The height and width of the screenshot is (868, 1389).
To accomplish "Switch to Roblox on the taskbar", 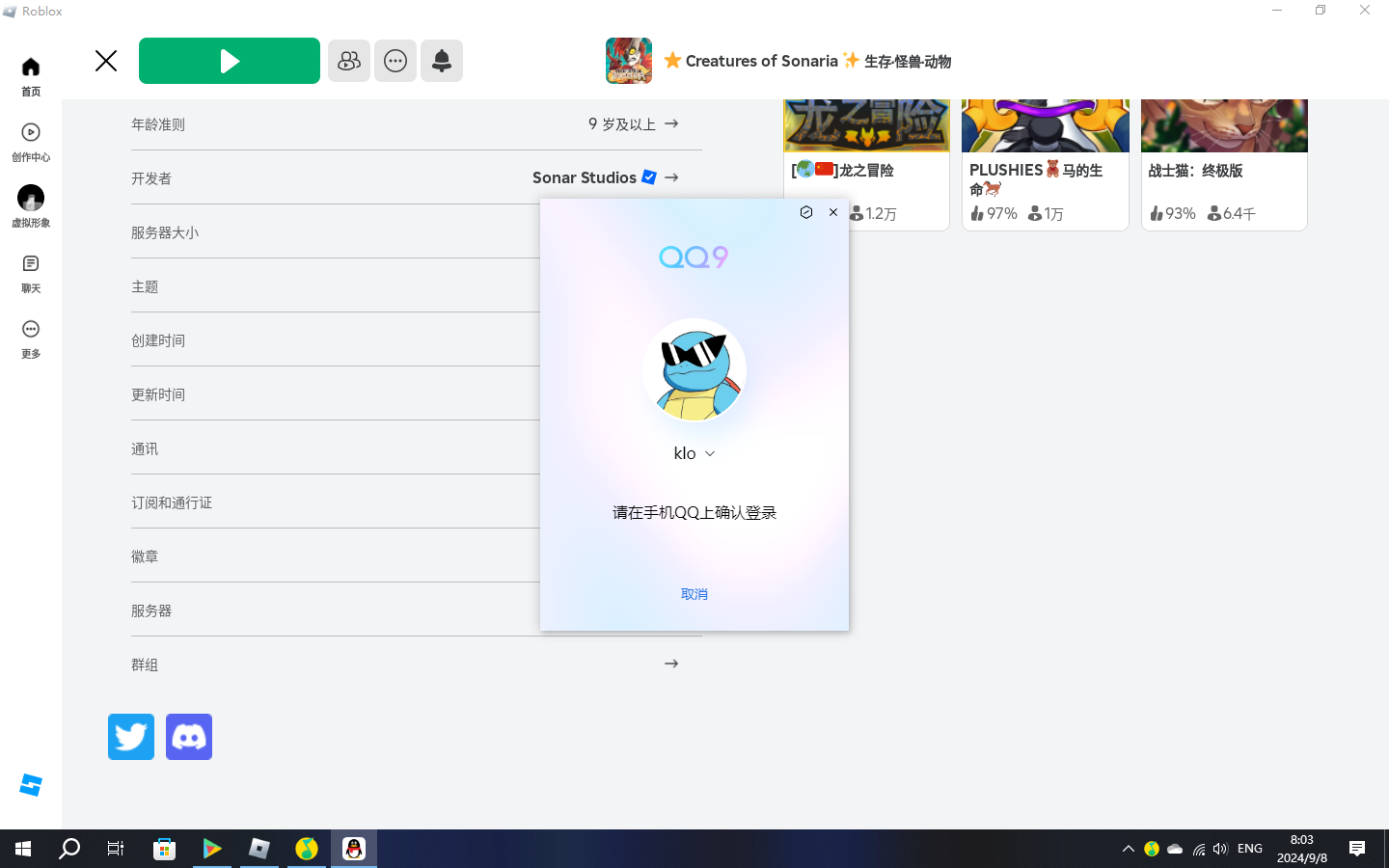I will pos(259,849).
